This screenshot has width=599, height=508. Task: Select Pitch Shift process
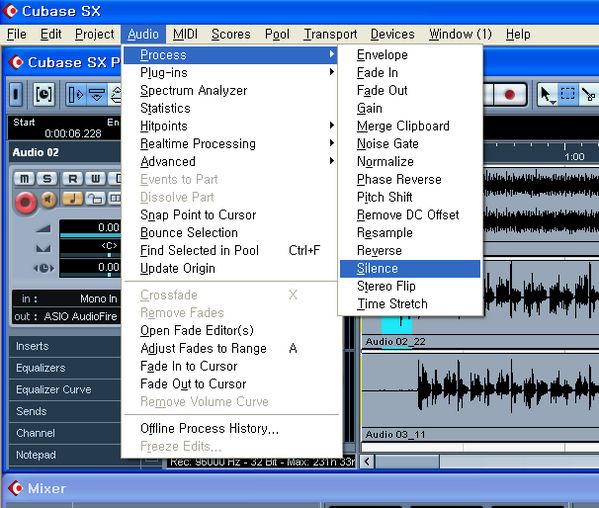pos(410,197)
